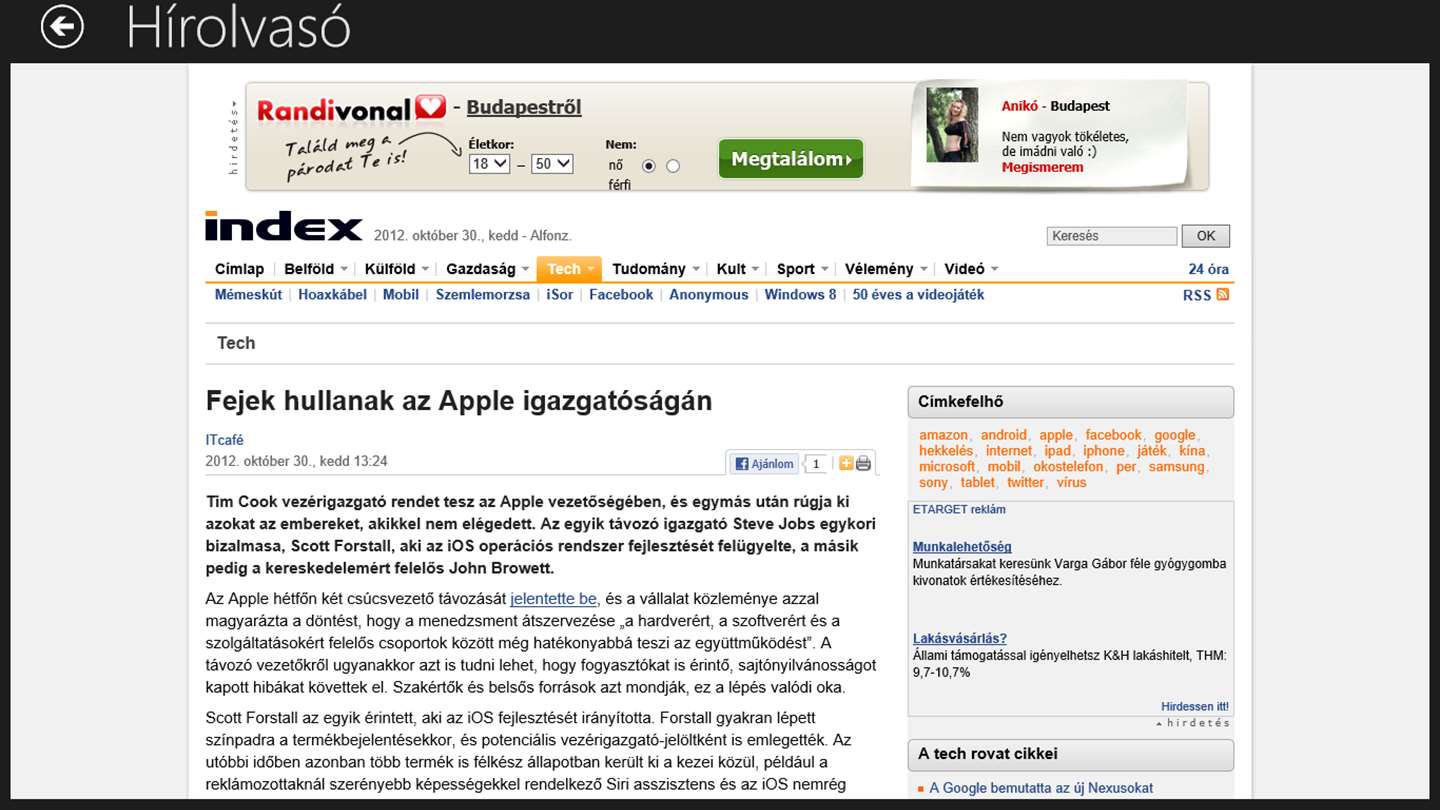This screenshot has width=1440, height=810.
Task: Open the Munkalehetőség ad link
Action: [x=962, y=547]
